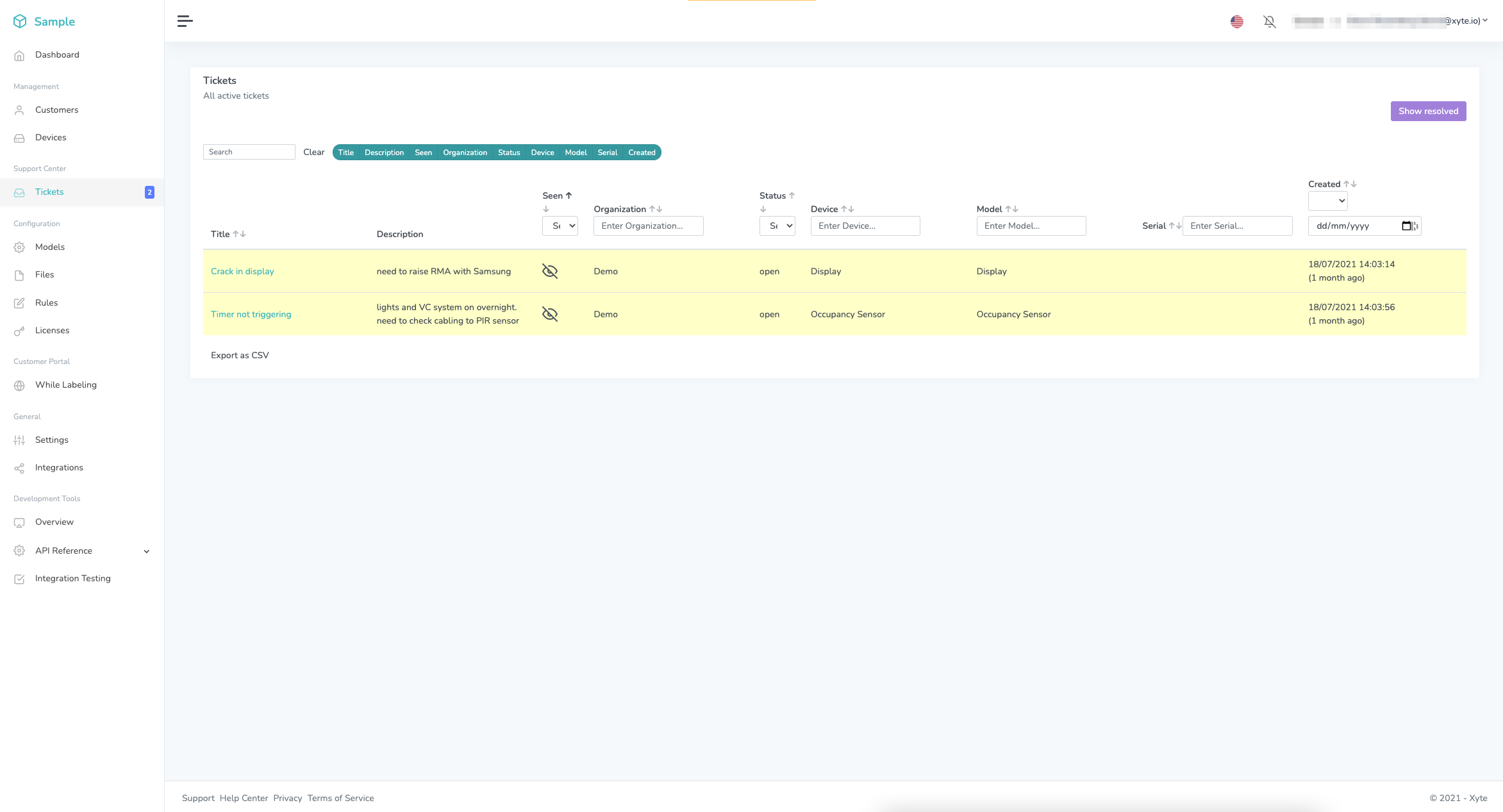Viewport: 1503px width, 812px height.
Task: Select the Seen filter dropdown
Action: tap(561, 226)
